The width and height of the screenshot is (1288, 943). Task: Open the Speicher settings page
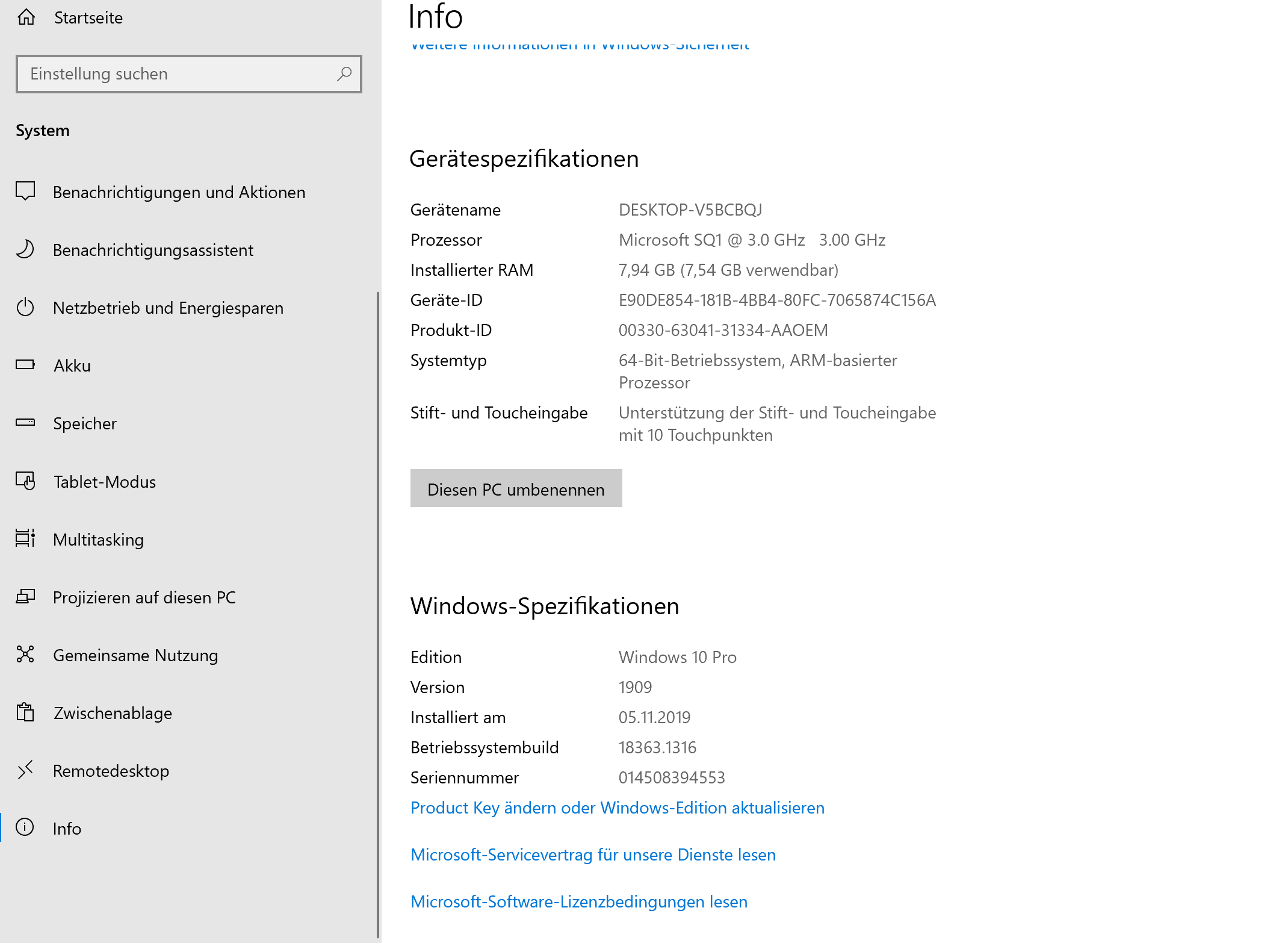pos(85,423)
